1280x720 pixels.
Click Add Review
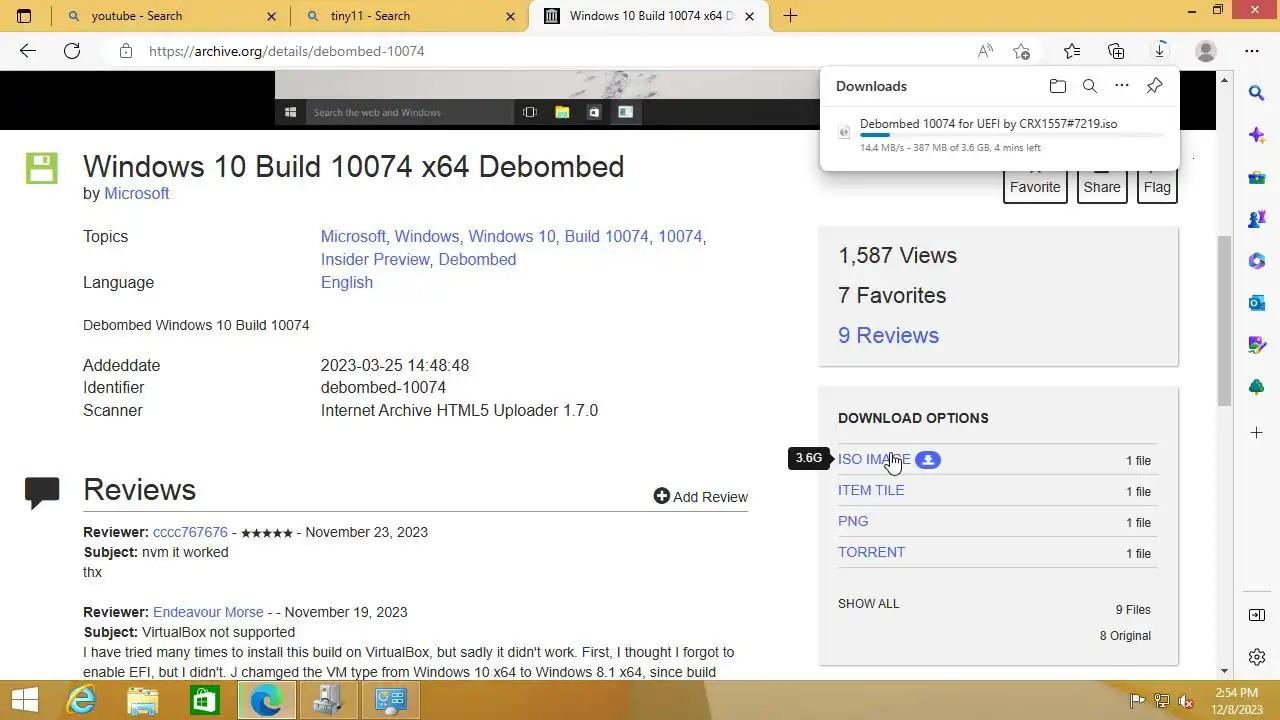pyautogui.click(x=701, y=497)
